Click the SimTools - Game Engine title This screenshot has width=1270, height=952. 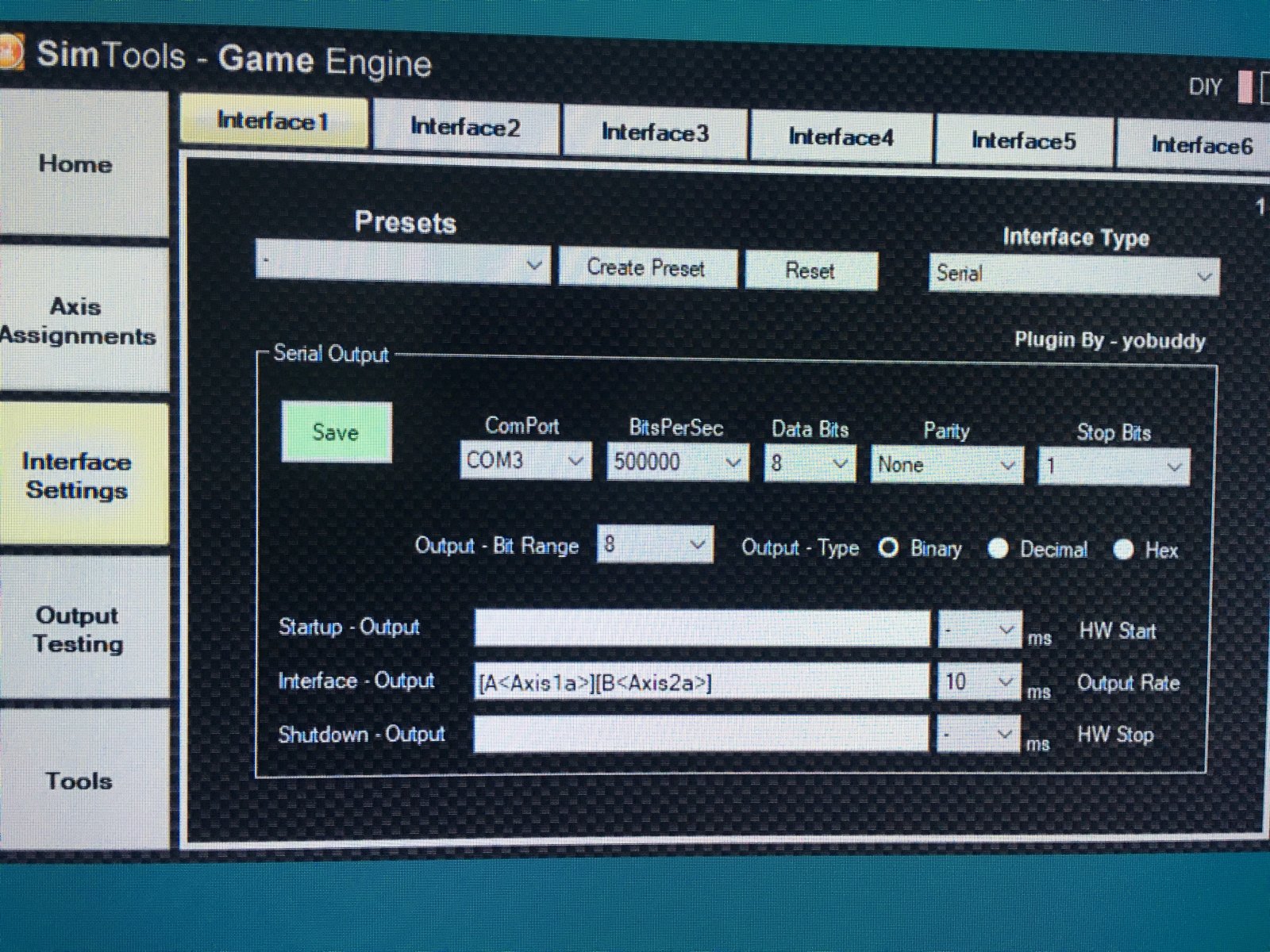tap(234, 59)
